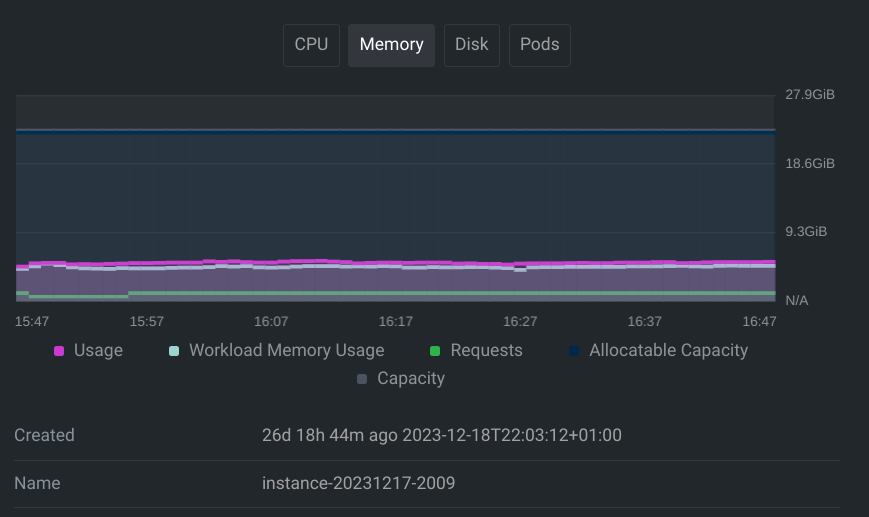This screenshot has width=869, height=517.
Task: Toggle Allocatable Capacity legend entry
Action: click(x=668, y=351)
